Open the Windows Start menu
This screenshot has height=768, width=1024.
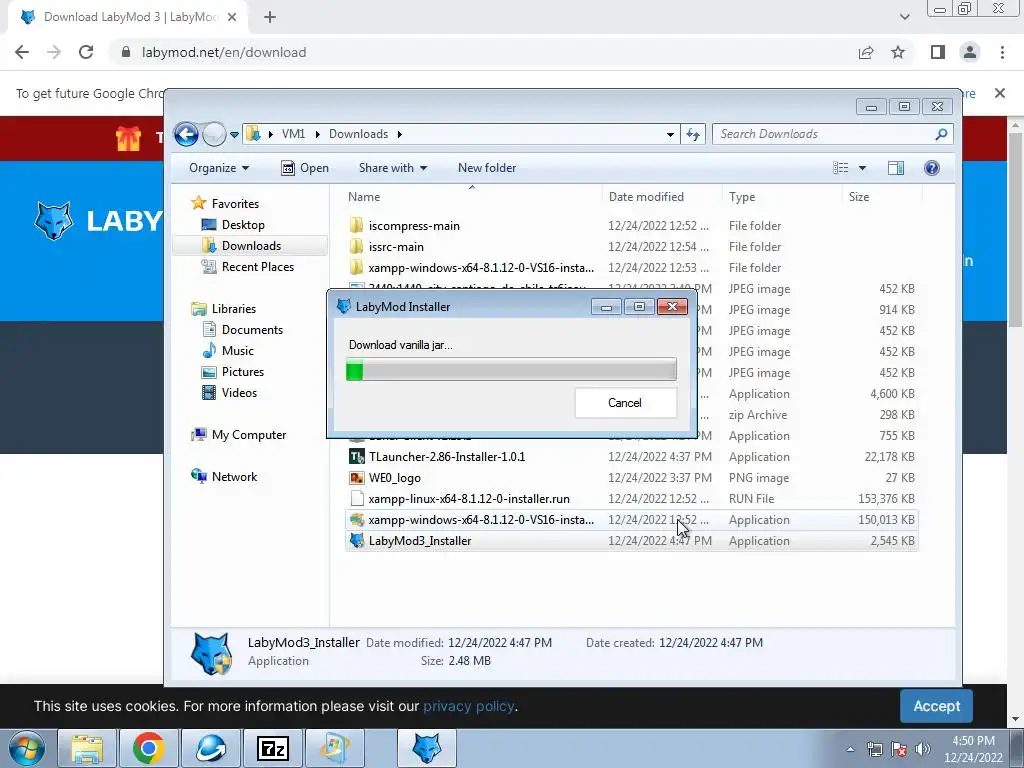pyautogui.click(x=26, y=748)
